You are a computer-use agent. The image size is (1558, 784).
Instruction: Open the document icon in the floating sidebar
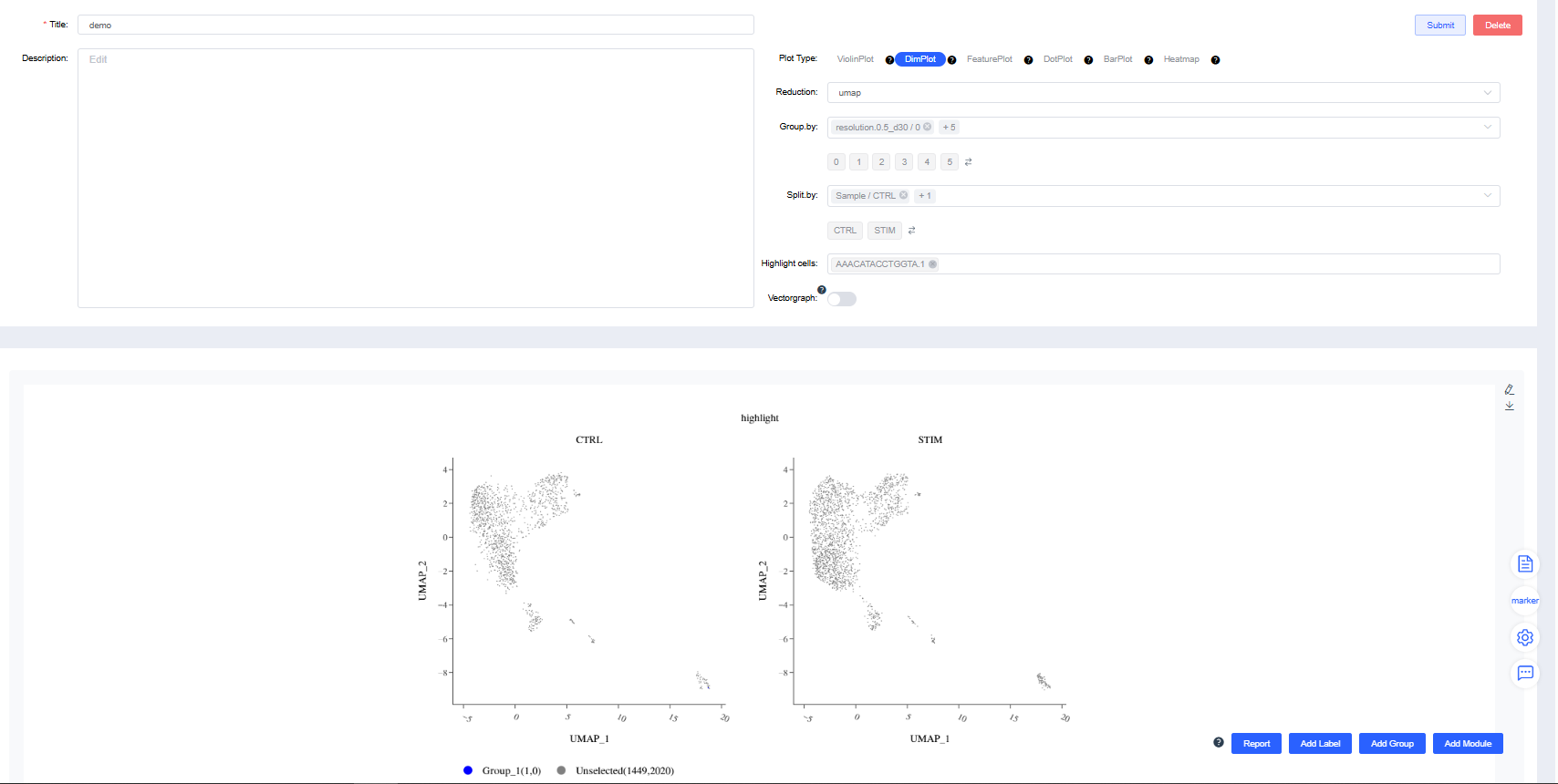pos(1524,564)
